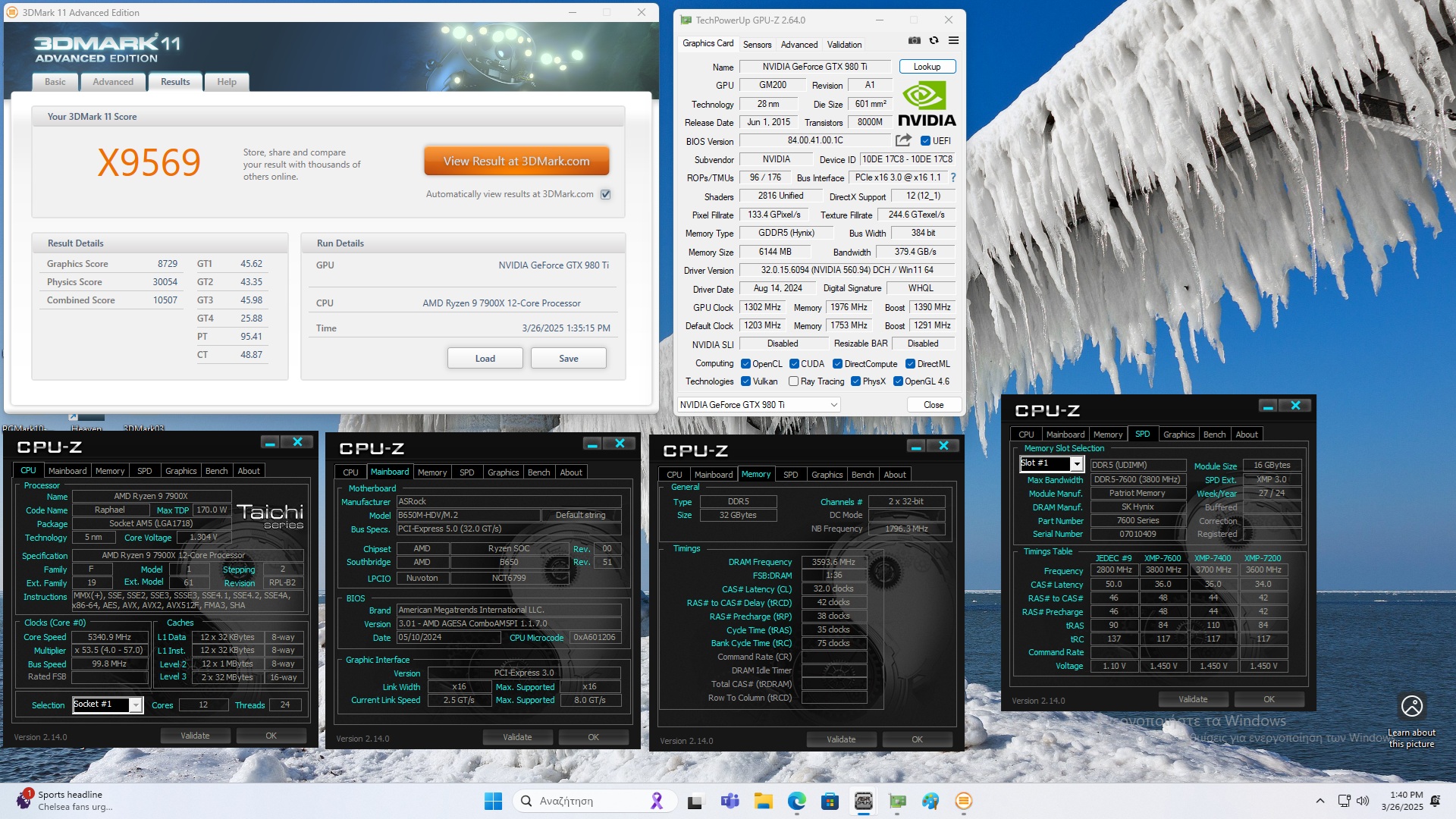Image resolution: width=1456 pixels, height=819 pixels.
Task: Click the 3DMark 11 taskbar icon
Action: 964,801
